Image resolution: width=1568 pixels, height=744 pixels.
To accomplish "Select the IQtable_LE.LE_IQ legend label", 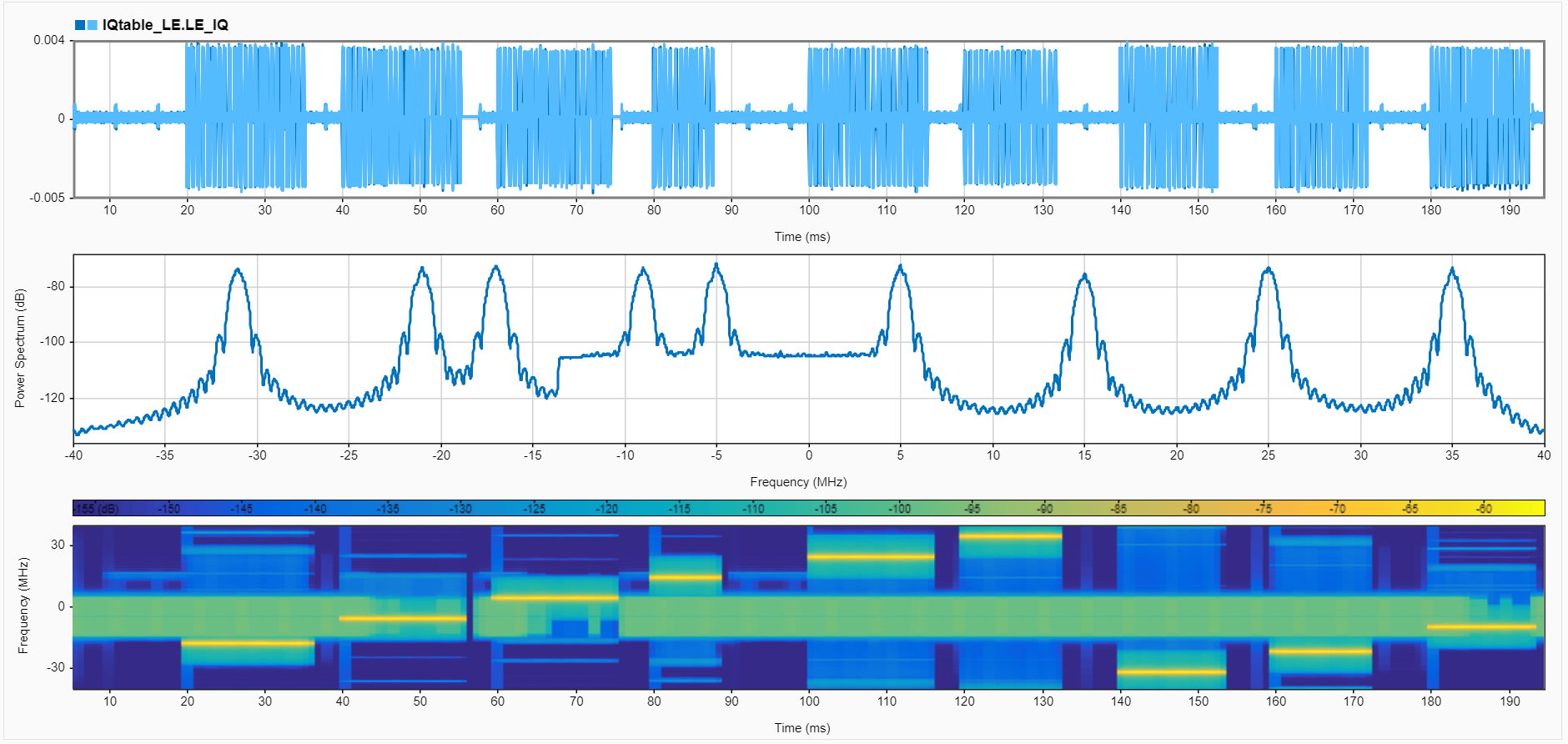I will pos(165,25).
